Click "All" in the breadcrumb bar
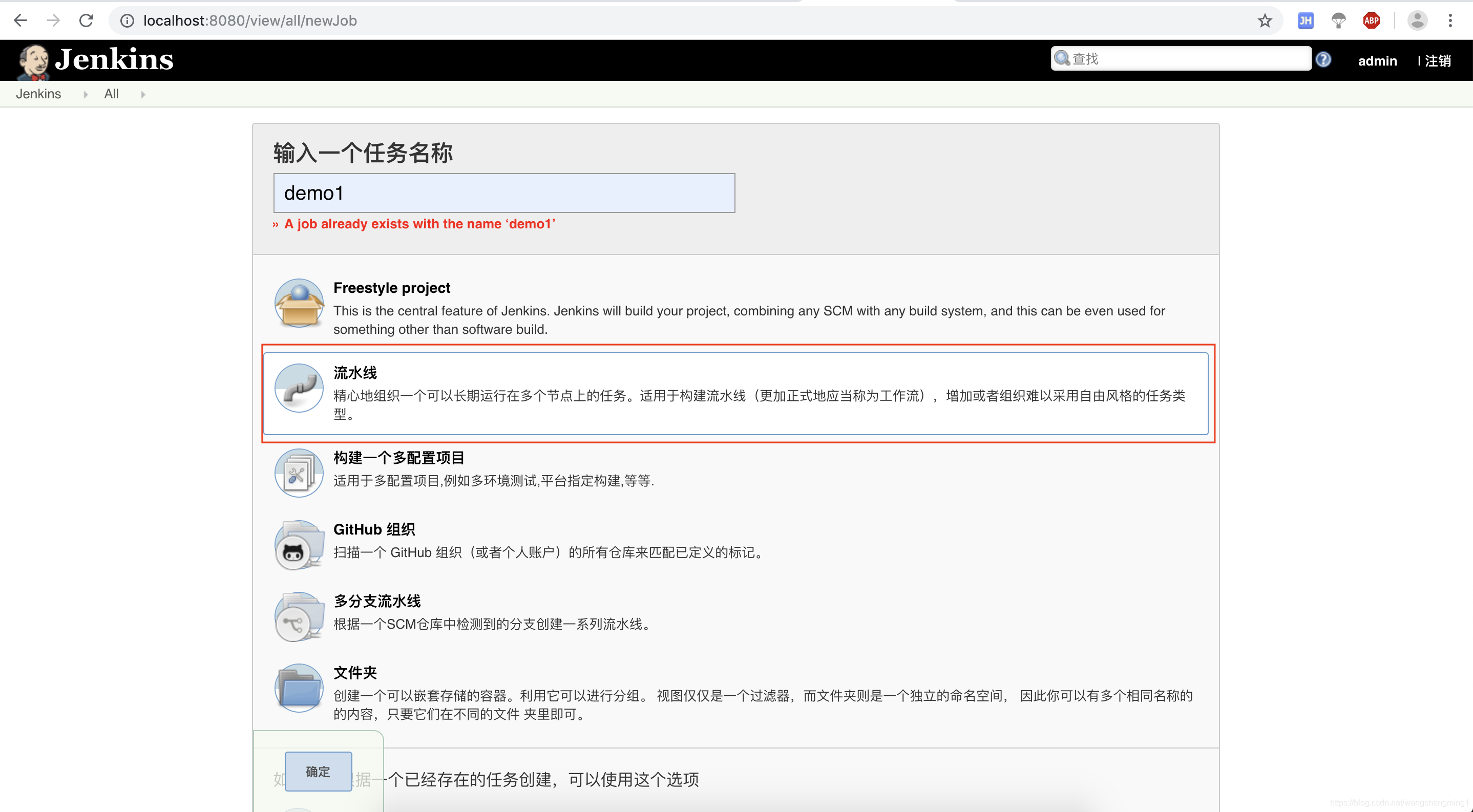Screen dimensions: 1473x812 pos(111,94)
